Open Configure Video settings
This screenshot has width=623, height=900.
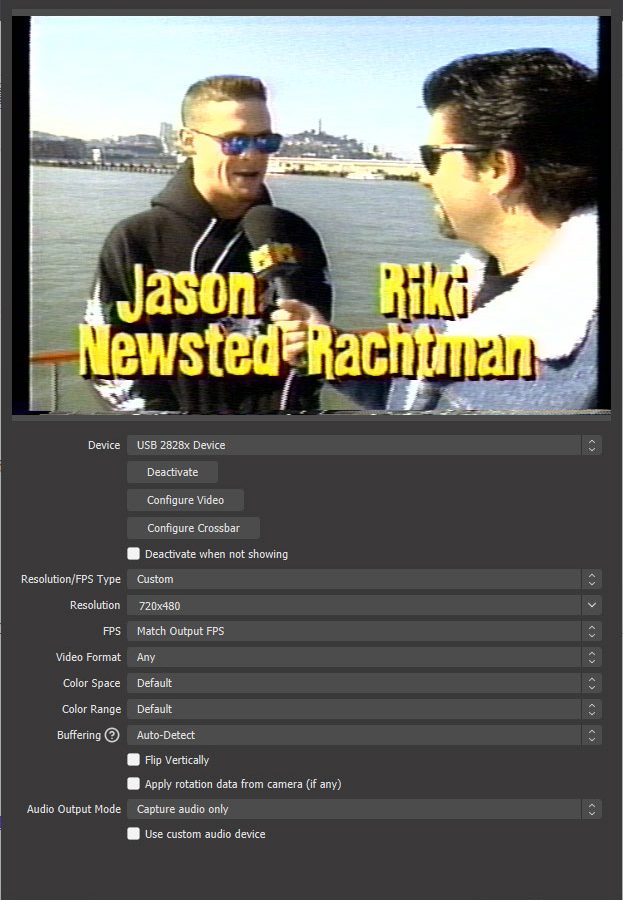185,500
